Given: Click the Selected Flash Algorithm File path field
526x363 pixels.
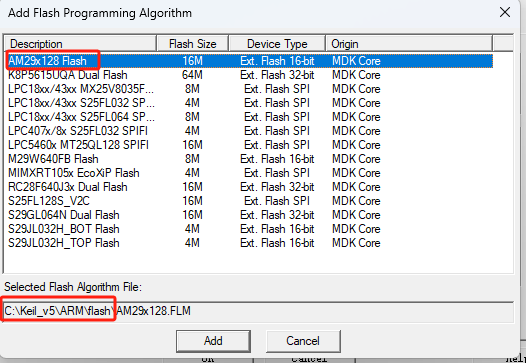Looking at the screenshot, I should click(x=258, y=311).
